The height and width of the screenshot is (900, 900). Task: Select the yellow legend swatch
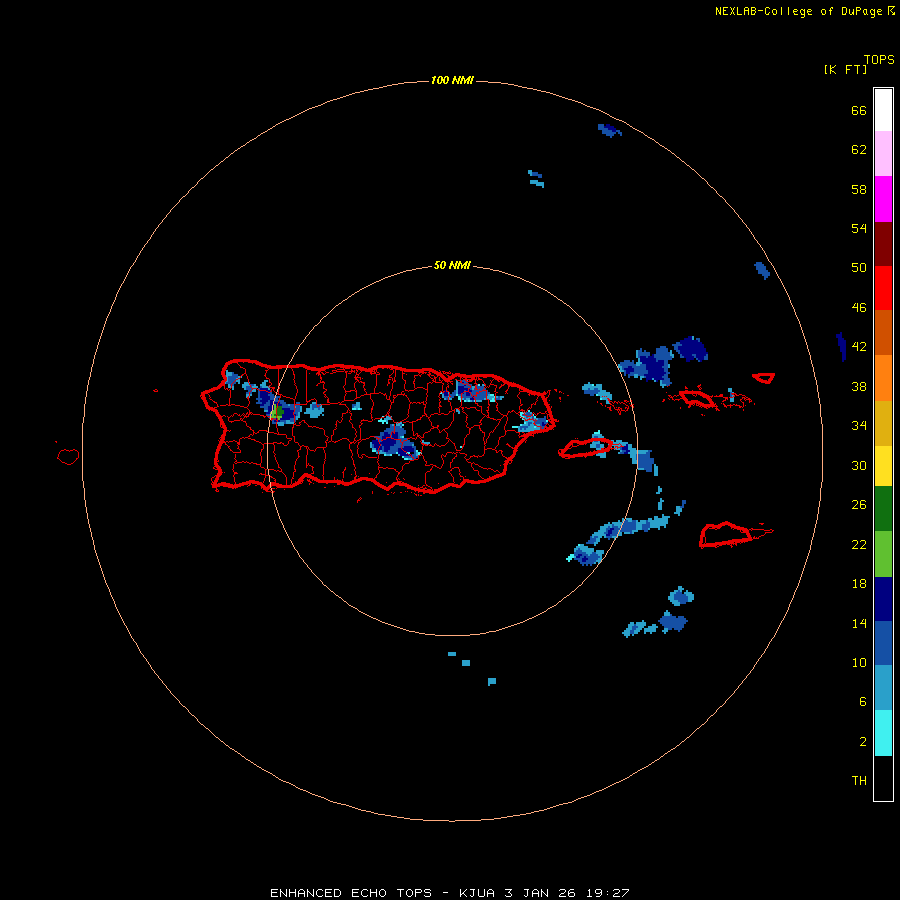click(x=883, y=466)
